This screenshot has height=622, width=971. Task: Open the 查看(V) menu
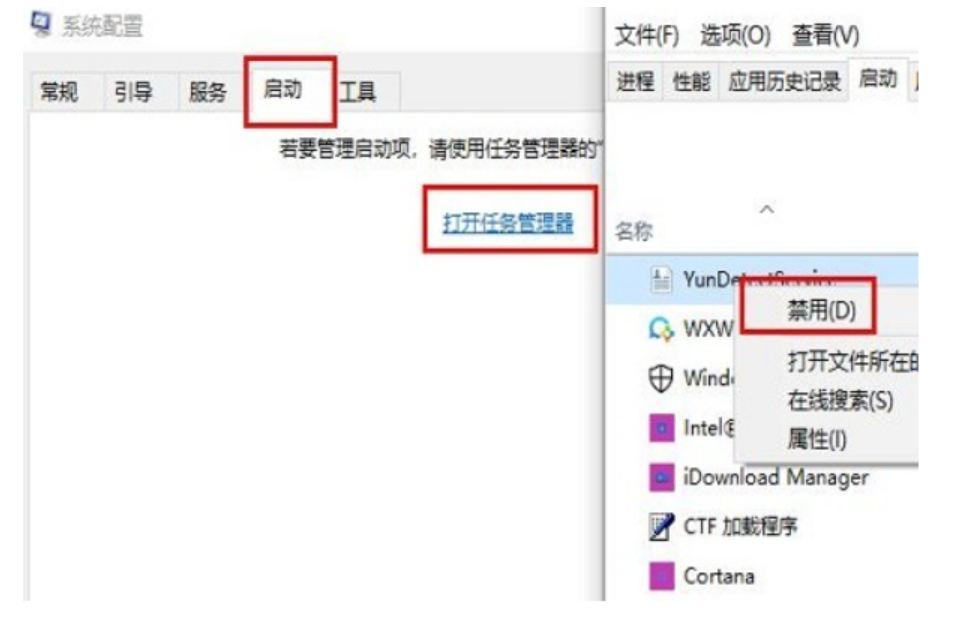(x=825, y=35)
